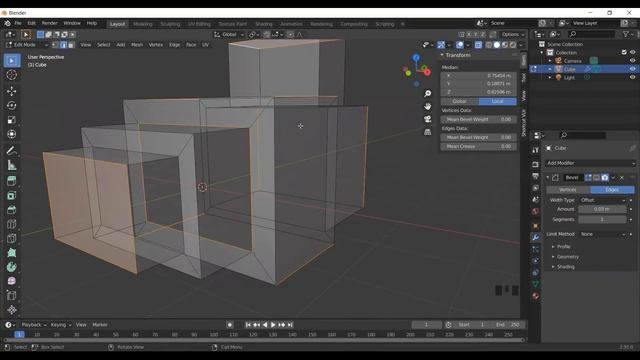This screenshot has width=640, height=360.
Task: Adjust the Segments value field
Action: click(602, 220)
